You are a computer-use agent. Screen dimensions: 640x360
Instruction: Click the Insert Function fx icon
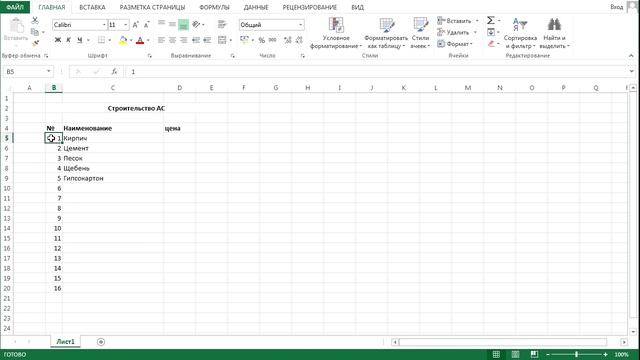114,71
